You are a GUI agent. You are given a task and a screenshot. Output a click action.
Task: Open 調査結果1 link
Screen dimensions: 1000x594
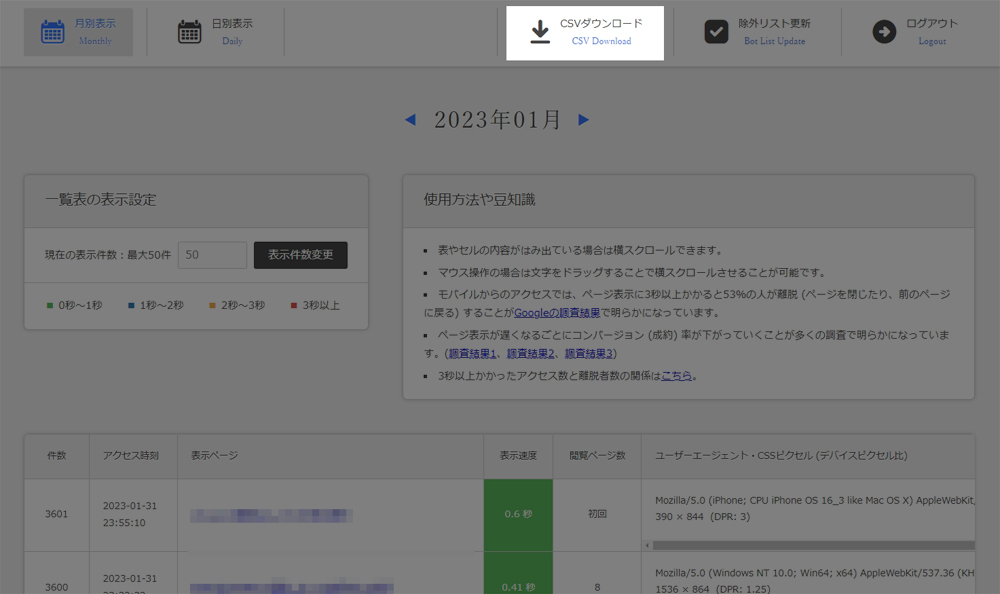click(x=472, y=353)
